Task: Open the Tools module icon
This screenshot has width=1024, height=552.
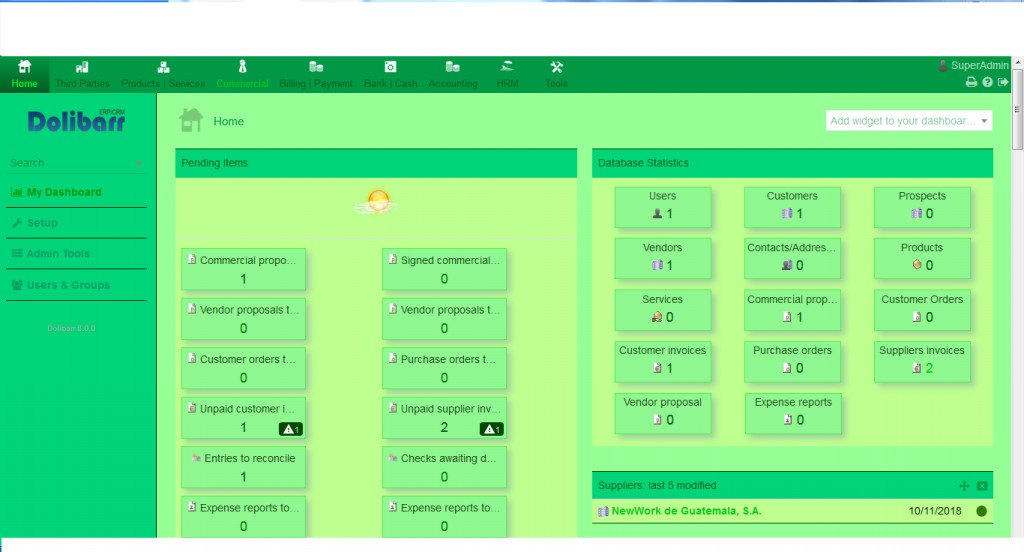Action: (x=556, y=67)
